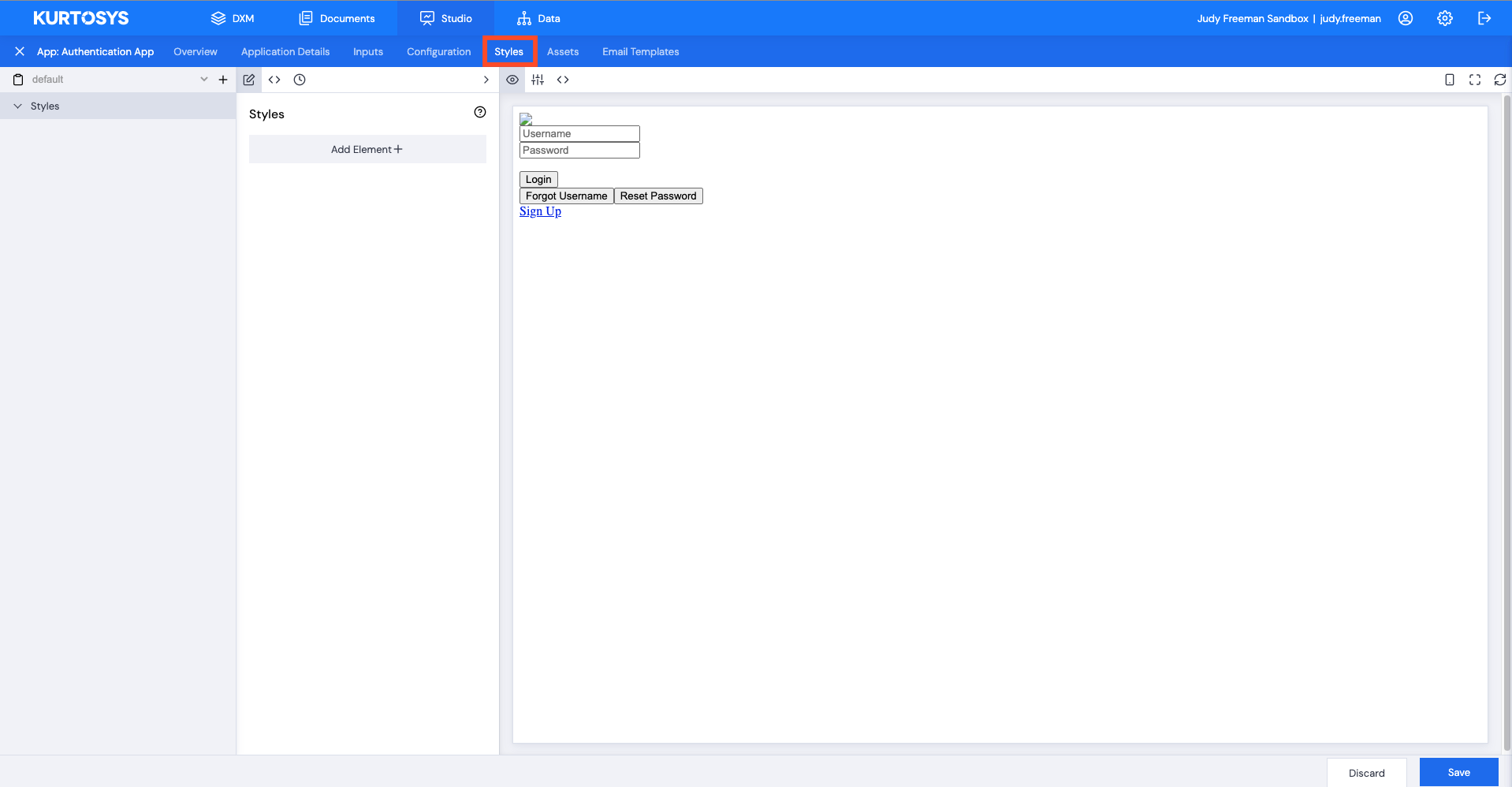Click the Sign Up link in preview
The height and width of the screenshot is (787, 1512).
(540, 211)
